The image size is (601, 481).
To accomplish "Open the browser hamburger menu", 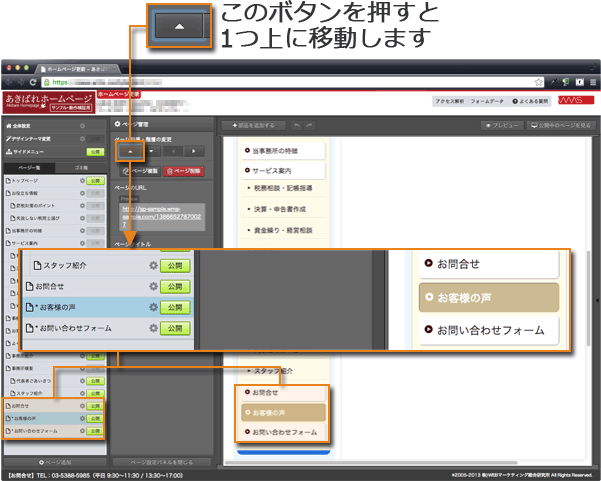I will click(x=593, y=81).
